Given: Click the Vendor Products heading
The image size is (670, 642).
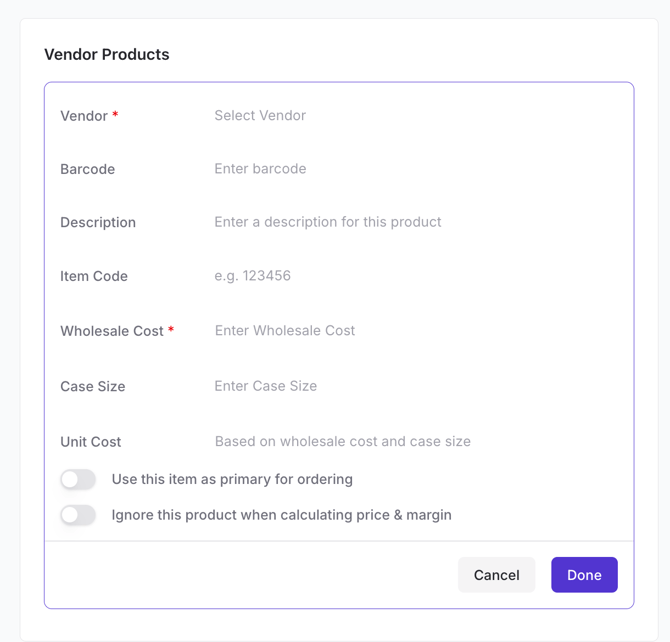Looking at the screenshot, I should click(x=107, y=55).
